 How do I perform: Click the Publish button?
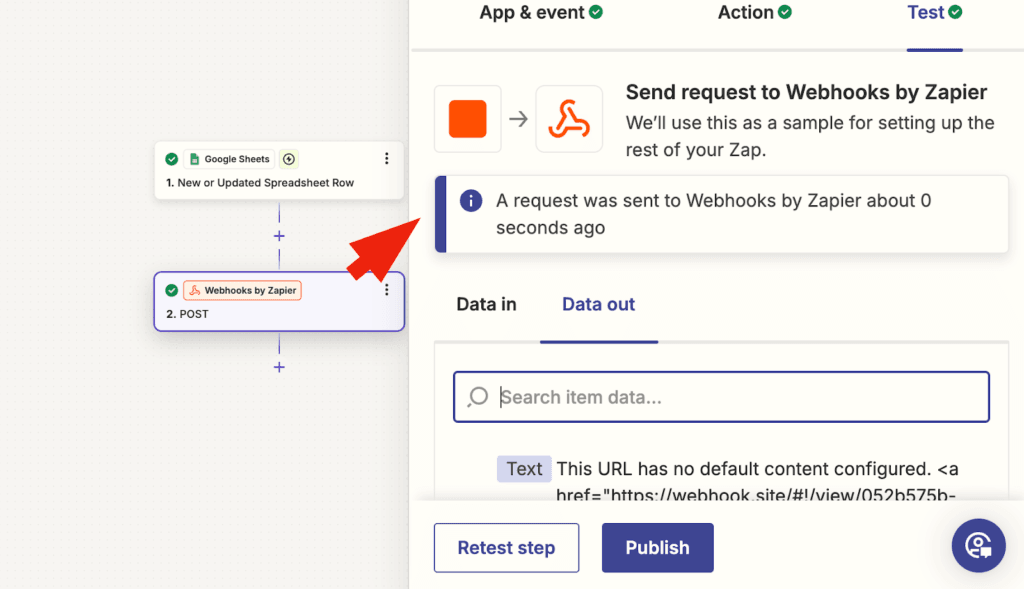[x=657, y=547]
